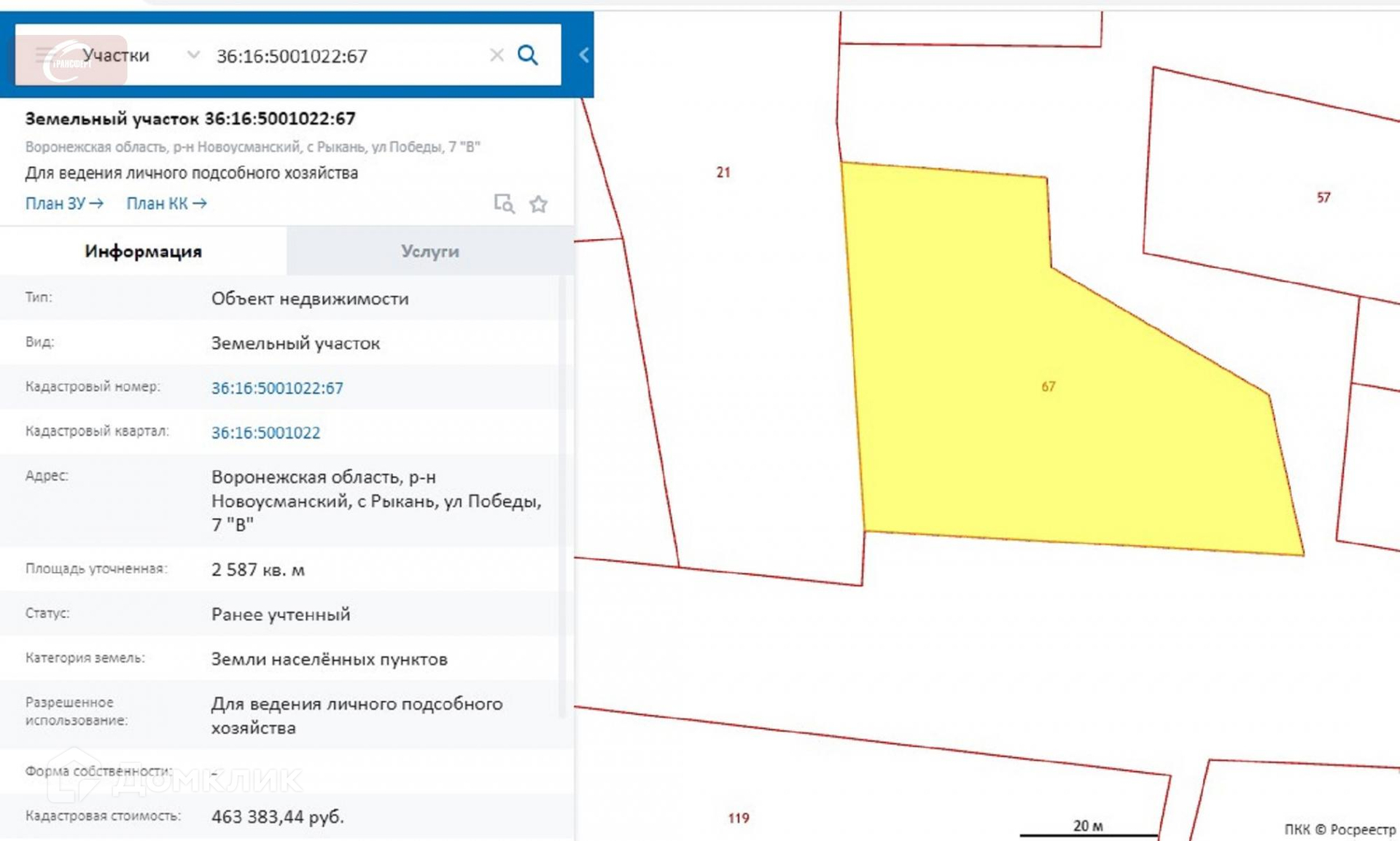The height and width of the screenshot is (841, 1400).
Task: Click the show-on-map icon beside the star
Action: tap(504, 204)
